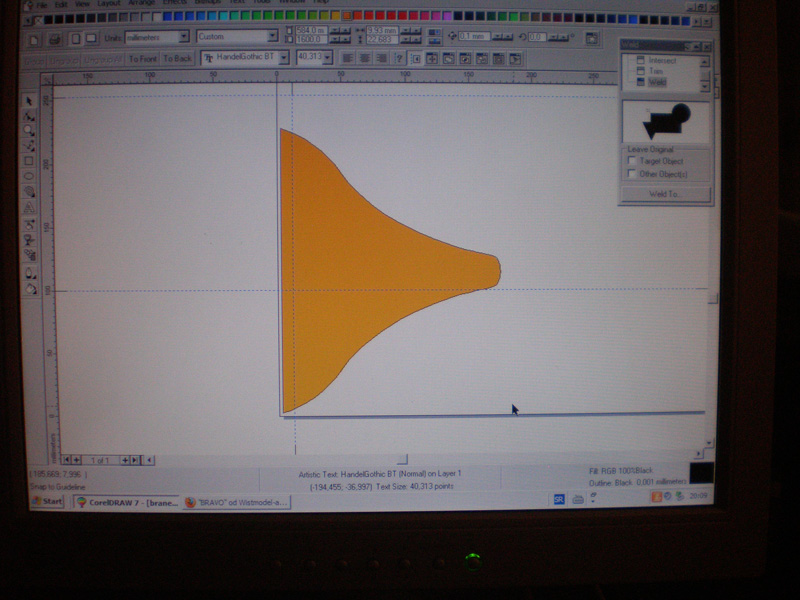Select the Rectangle tool
This screenshot has width=800, height=600.
[x=30, y=161]
